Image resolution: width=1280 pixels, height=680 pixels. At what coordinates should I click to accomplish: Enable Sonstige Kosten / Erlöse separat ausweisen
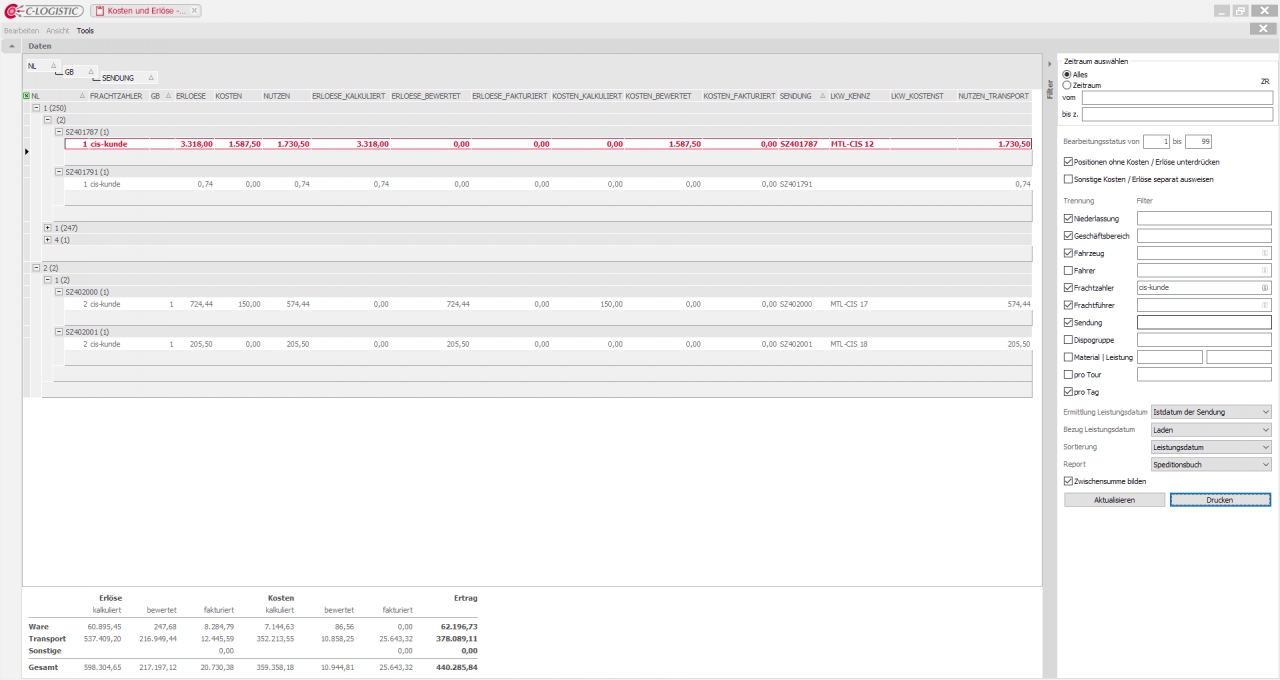click(x=1068, y=179)
